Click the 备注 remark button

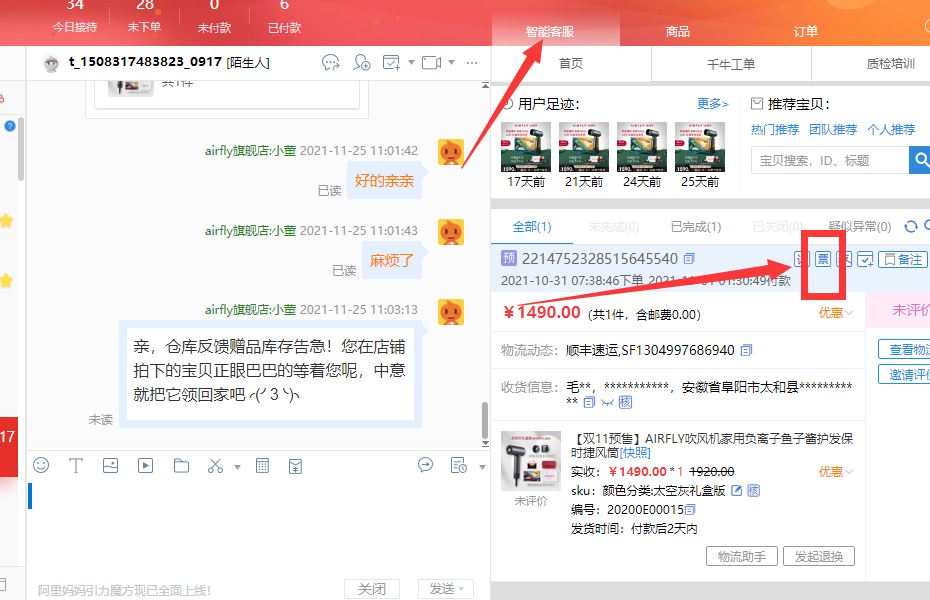(x=902, y=260)
